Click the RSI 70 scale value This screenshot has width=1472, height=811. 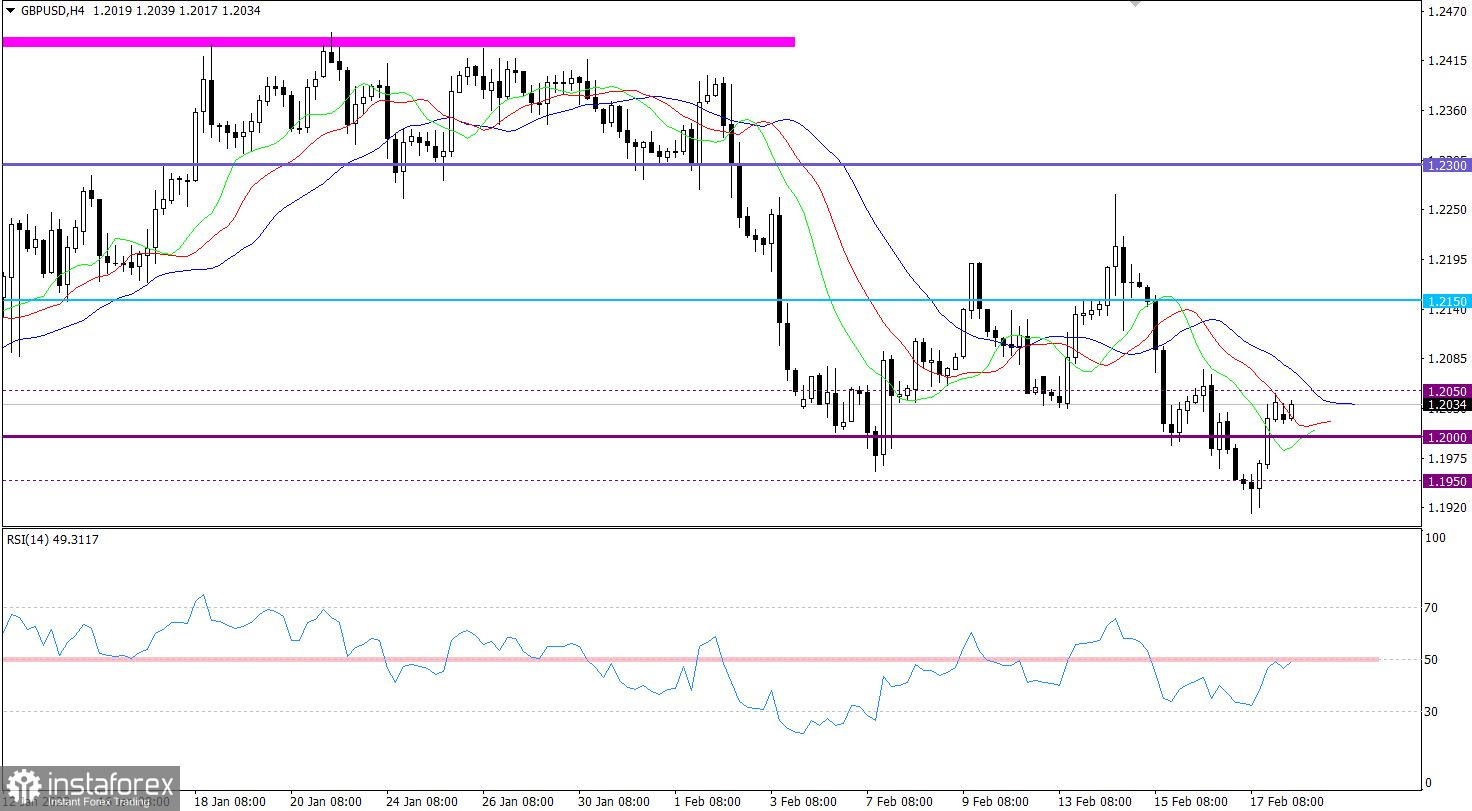(x=1433, y=607)
